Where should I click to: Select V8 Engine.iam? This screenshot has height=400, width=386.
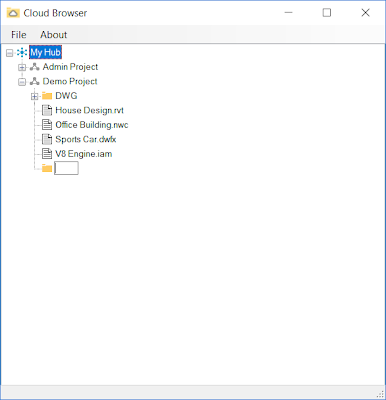[x=84, y=154]
